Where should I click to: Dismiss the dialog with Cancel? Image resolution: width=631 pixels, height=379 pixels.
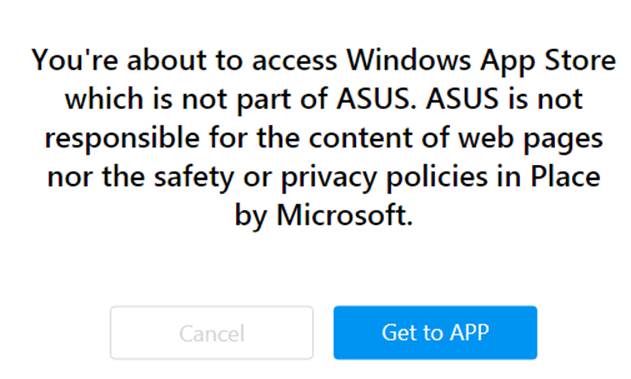pyautogui.click(x=212, y=333)
